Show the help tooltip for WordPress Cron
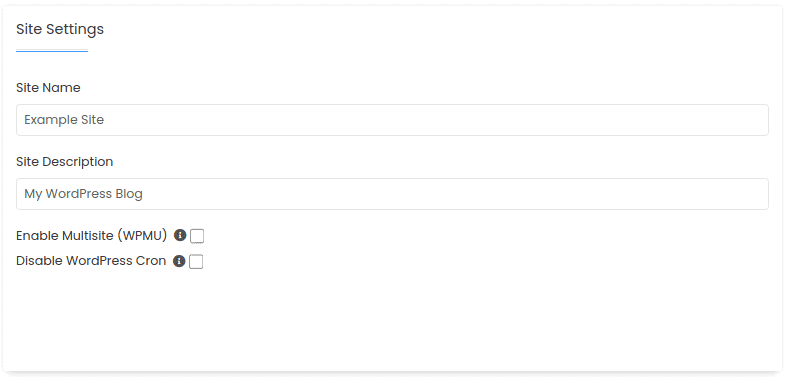Screen dimensions: 790x377 pos(179,261)
